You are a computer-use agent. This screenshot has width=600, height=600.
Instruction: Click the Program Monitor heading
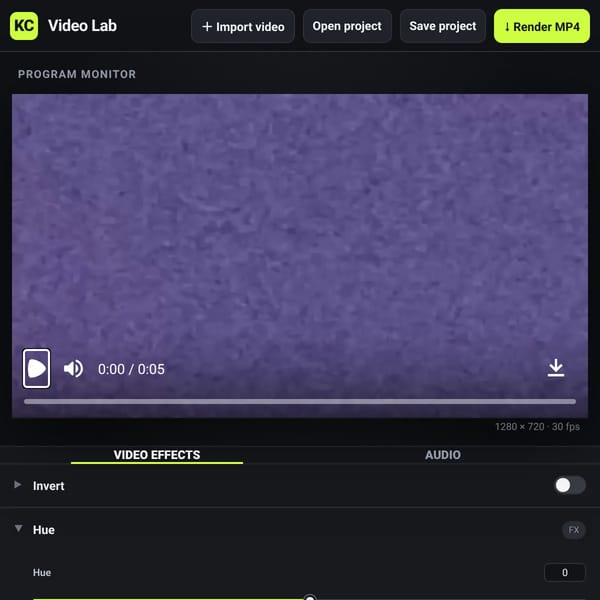click(77, 74)
